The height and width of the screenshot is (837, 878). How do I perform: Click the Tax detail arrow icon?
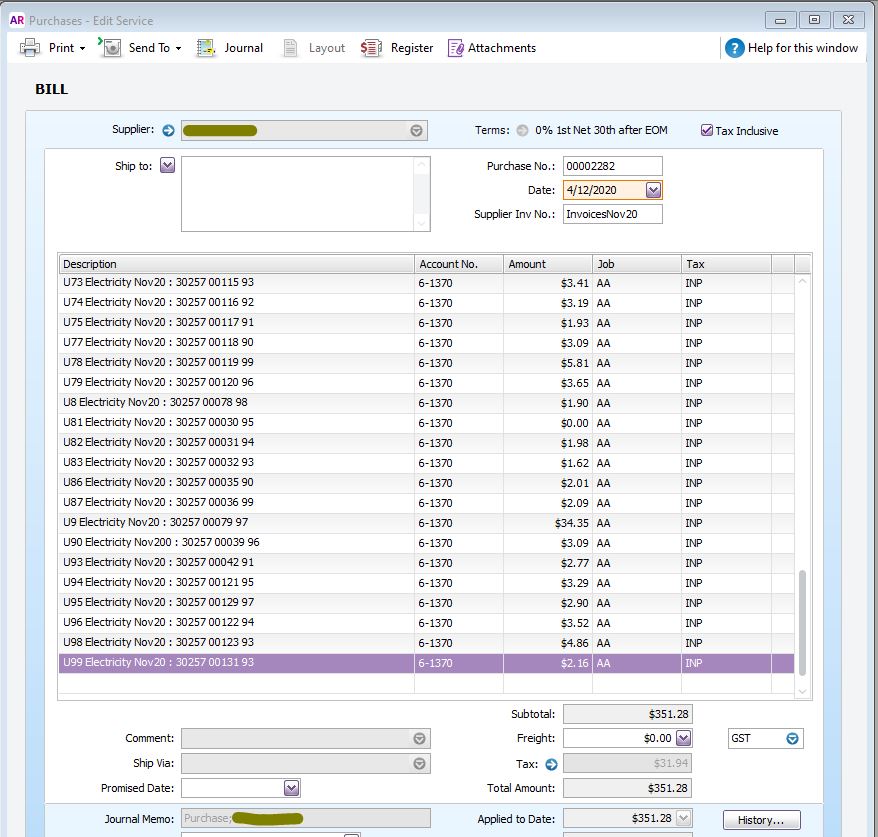click(x=551, y=764)
